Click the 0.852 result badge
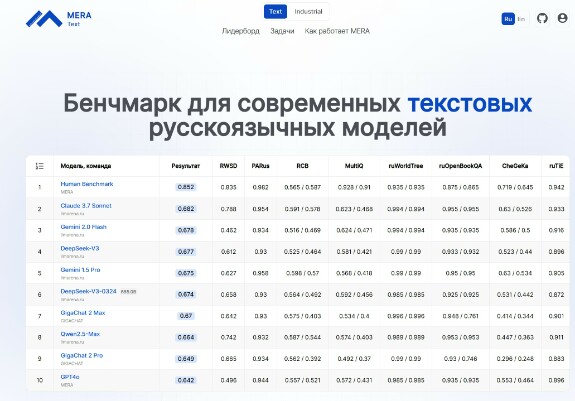 point(186,187)
